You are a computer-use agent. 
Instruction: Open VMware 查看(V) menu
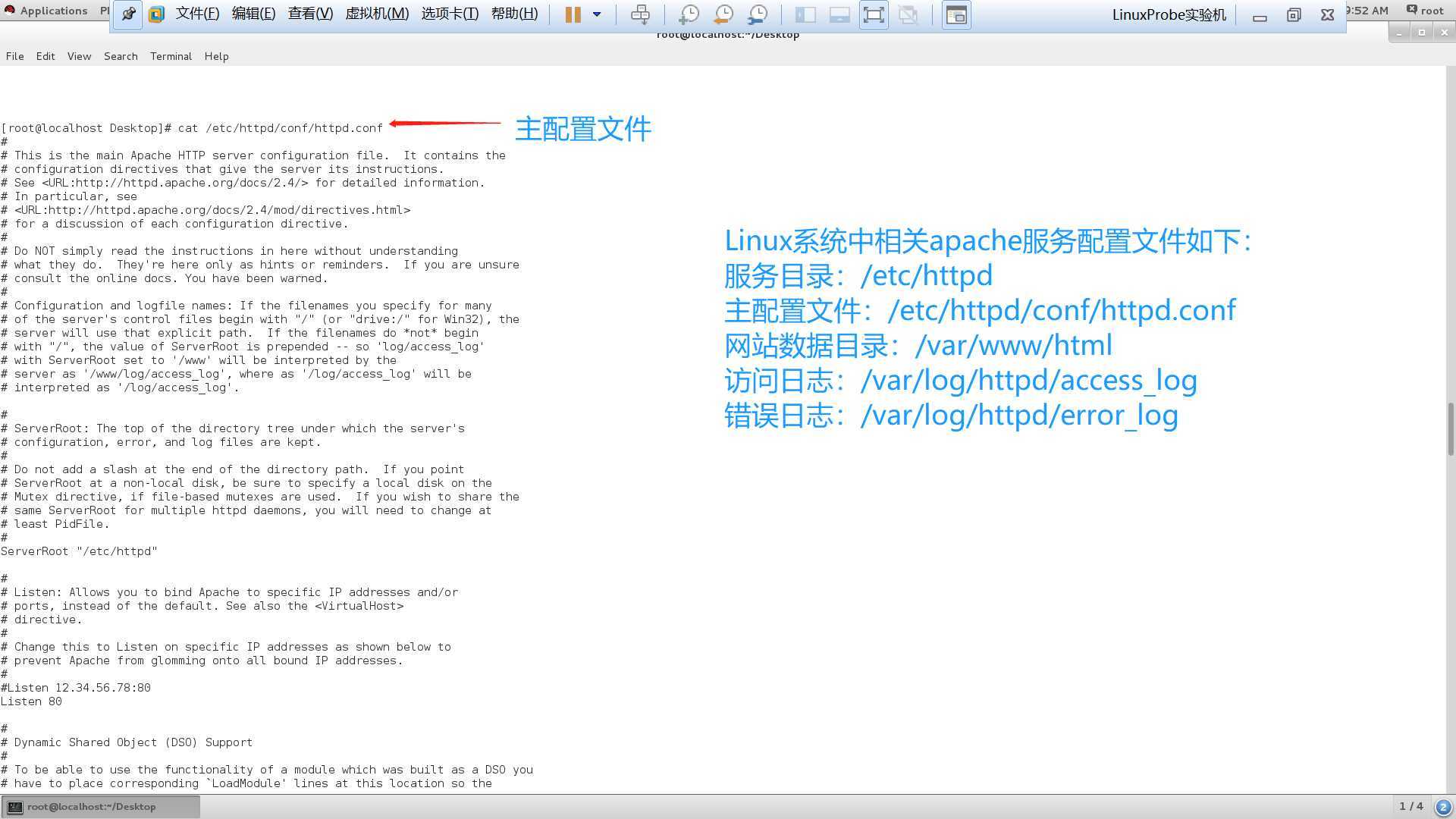pyautogui.click(x=310, y=14)
